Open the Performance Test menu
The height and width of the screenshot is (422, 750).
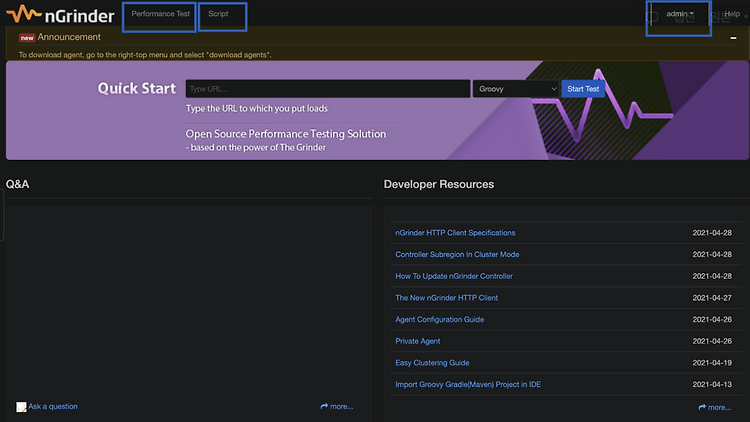[x=160, y=14]
